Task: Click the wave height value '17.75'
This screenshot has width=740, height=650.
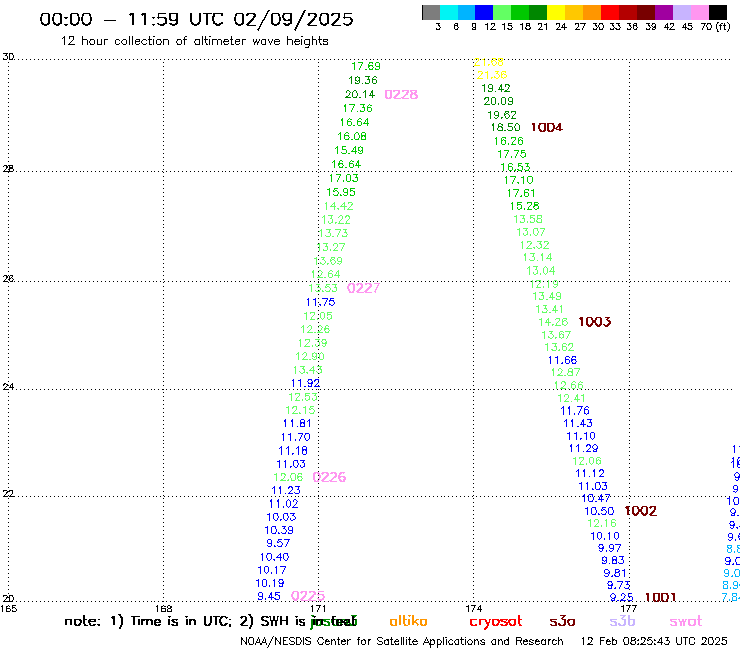Action: (x=512, y=154)
